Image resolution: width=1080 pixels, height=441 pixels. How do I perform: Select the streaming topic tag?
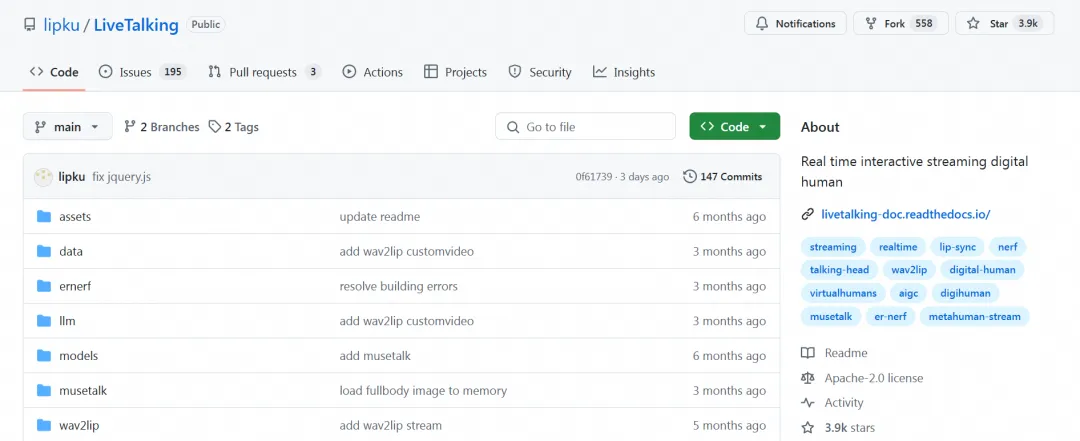833,247
